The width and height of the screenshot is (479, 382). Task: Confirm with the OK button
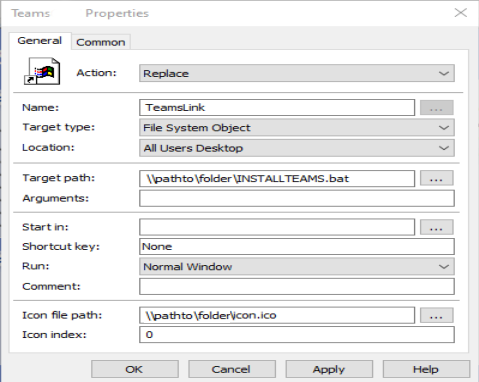click(x=135, y=369)
